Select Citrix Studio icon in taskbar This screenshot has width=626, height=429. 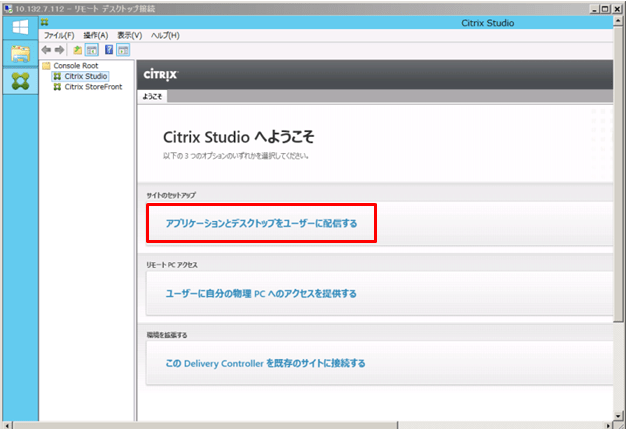(20, 81)
